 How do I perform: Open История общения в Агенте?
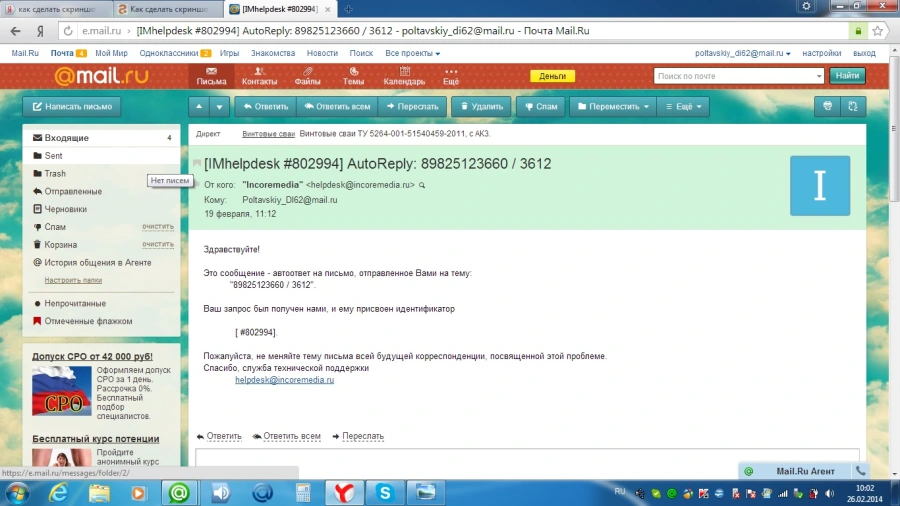[102, 262]
